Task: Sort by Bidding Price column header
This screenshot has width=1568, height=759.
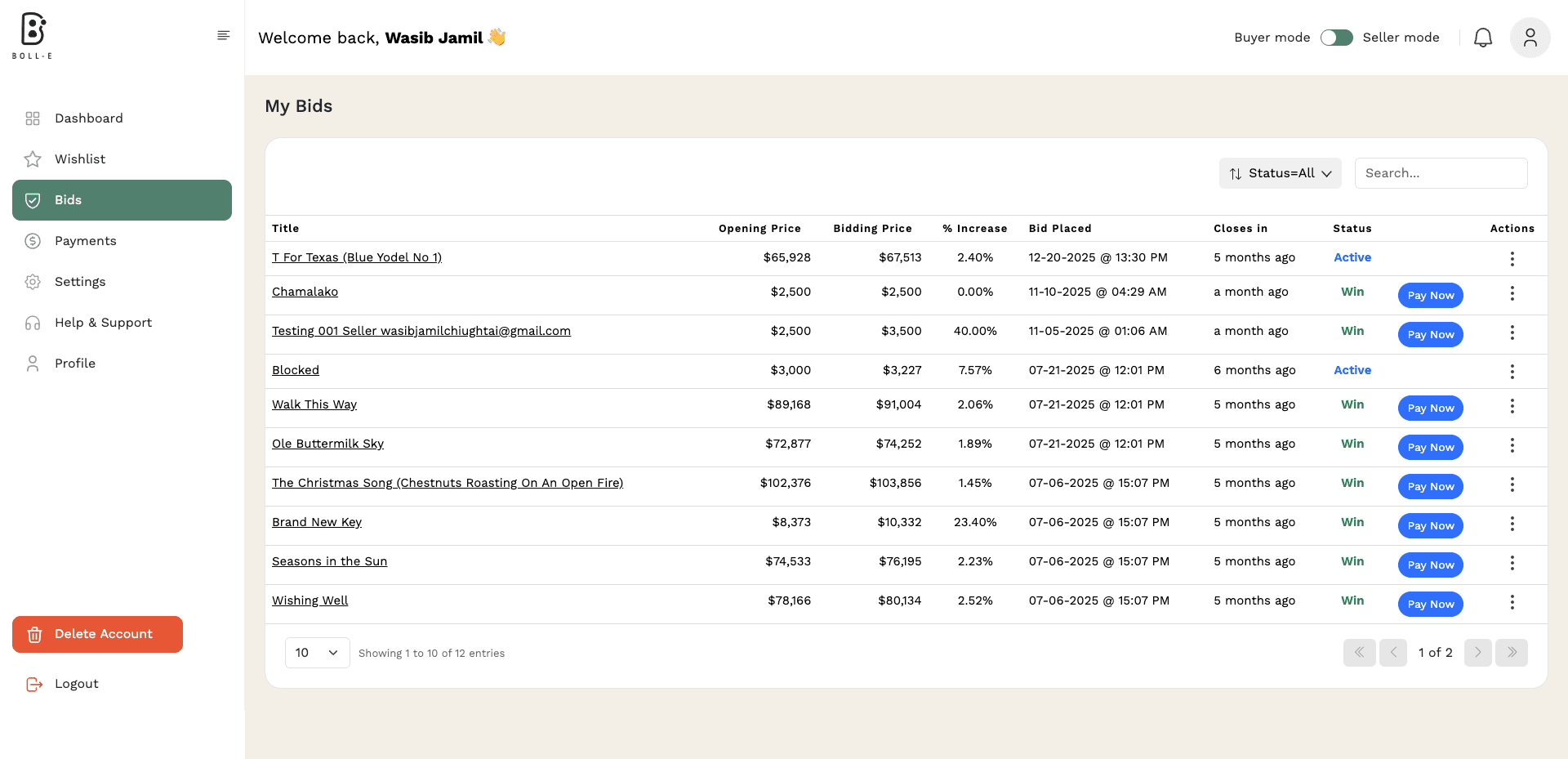Action: point(872,229)
